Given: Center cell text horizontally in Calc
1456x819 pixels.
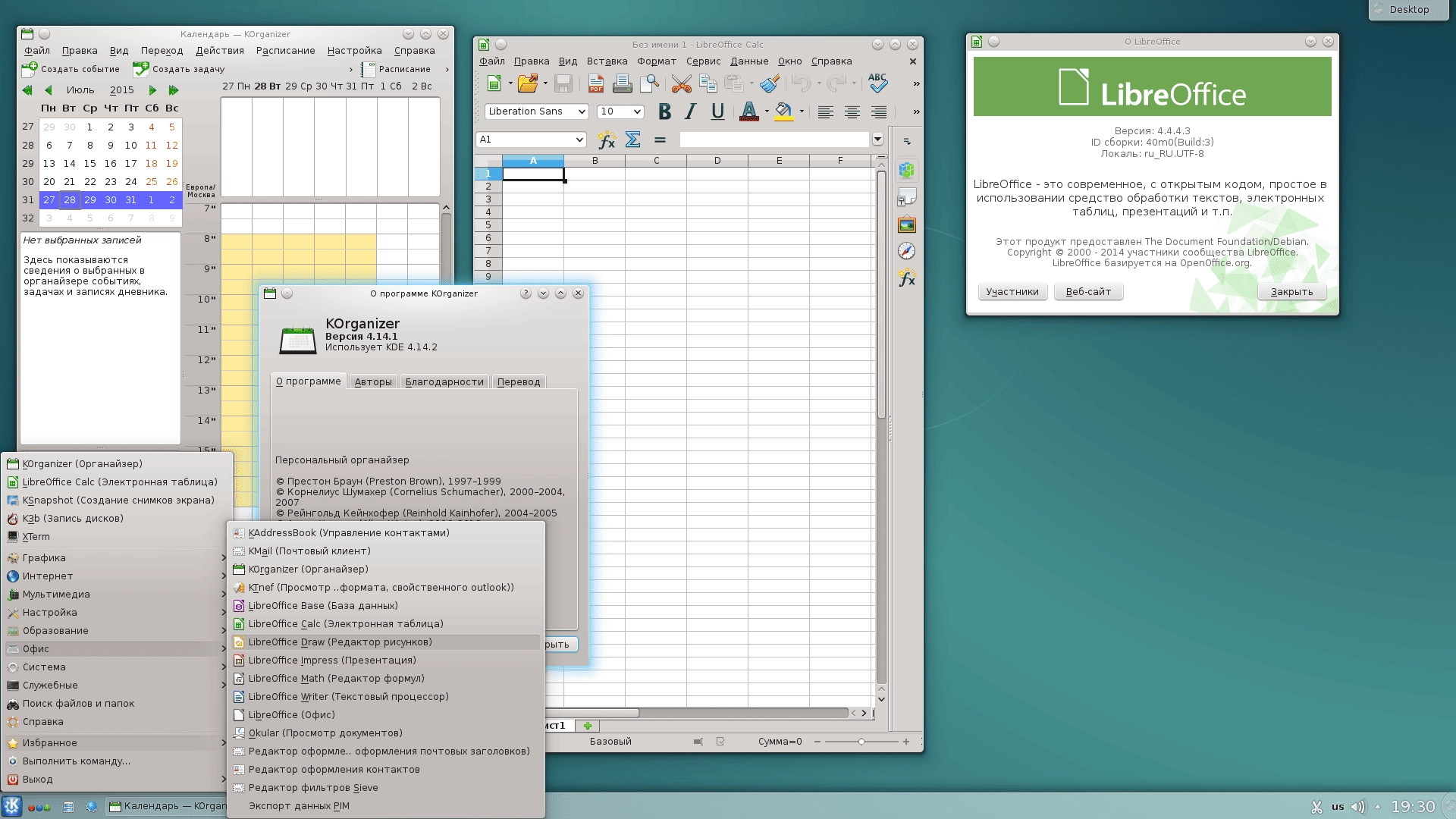Looking at the screenshot, I should coord(852,112).
